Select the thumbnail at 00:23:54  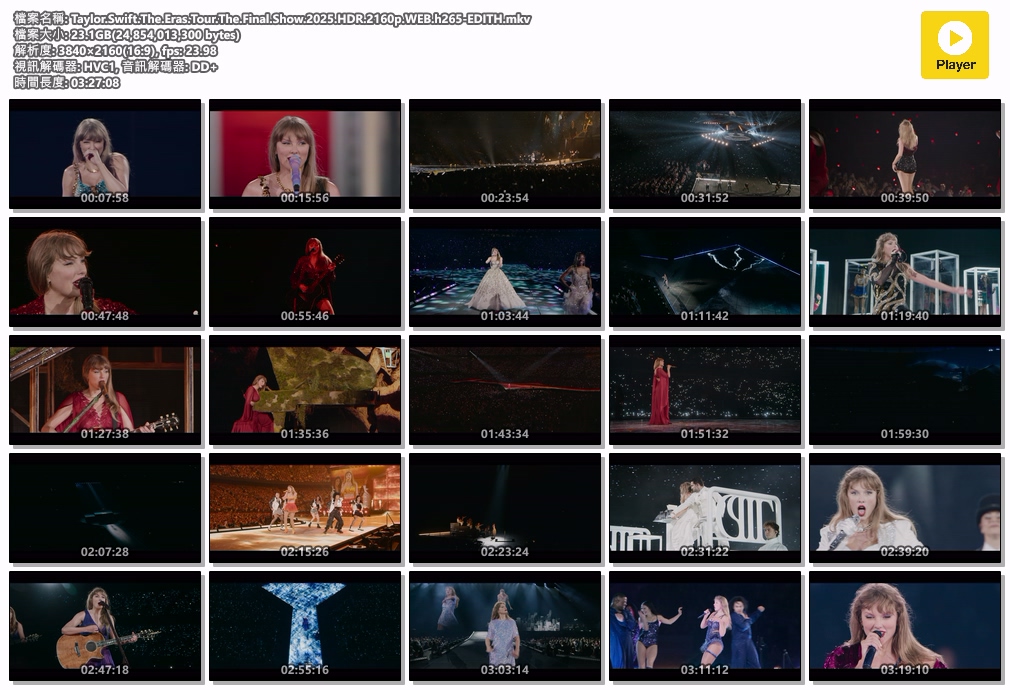click(505, 153)
